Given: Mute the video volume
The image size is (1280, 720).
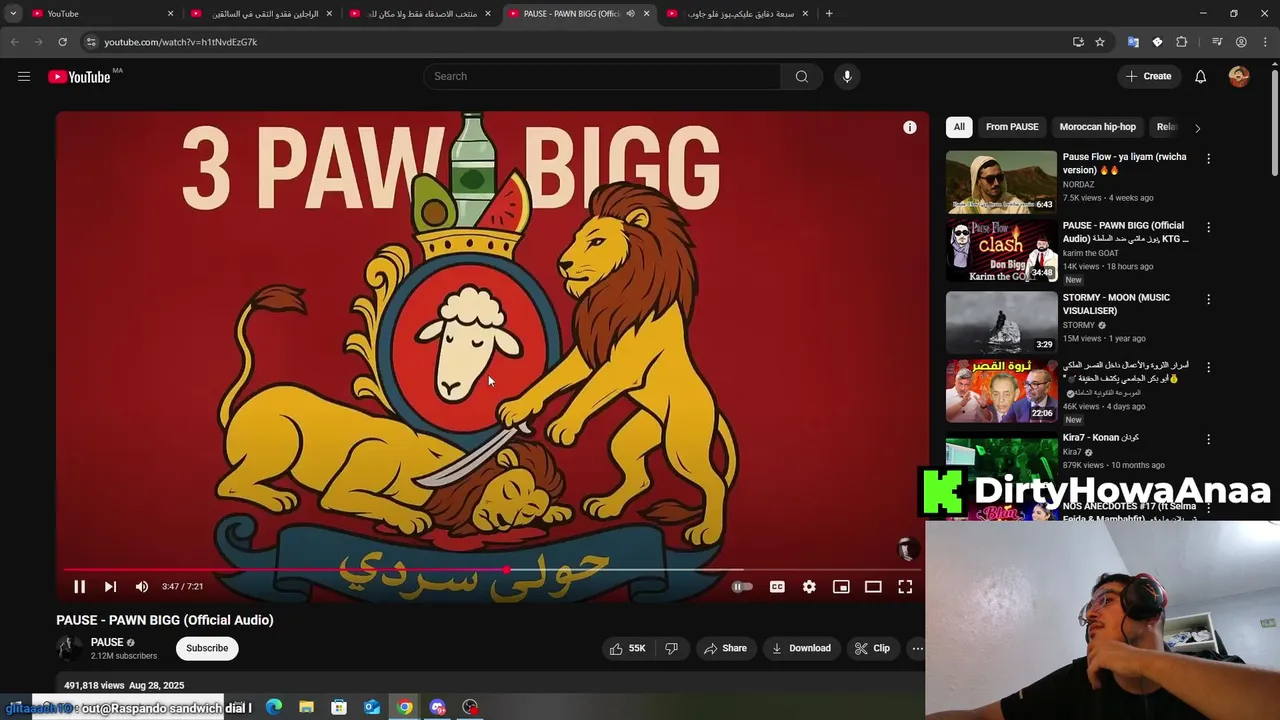Looking at the screenshot, I should [x=142, y=587].
